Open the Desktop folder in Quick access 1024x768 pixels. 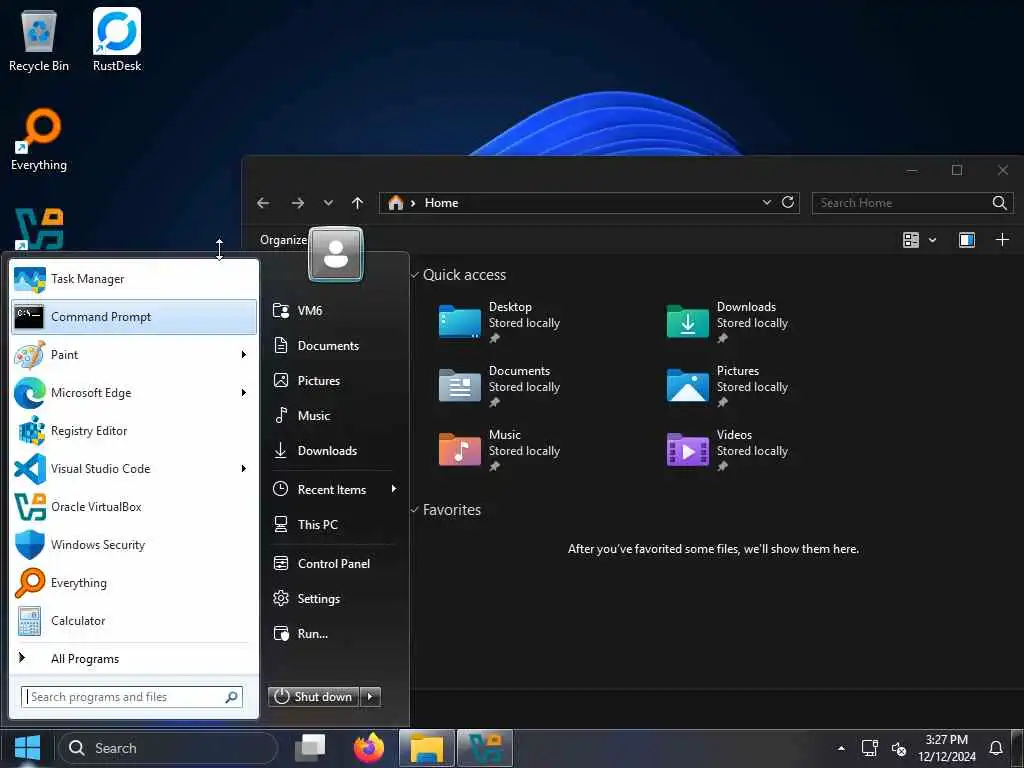pyautogui.click(x=500, y=323)
